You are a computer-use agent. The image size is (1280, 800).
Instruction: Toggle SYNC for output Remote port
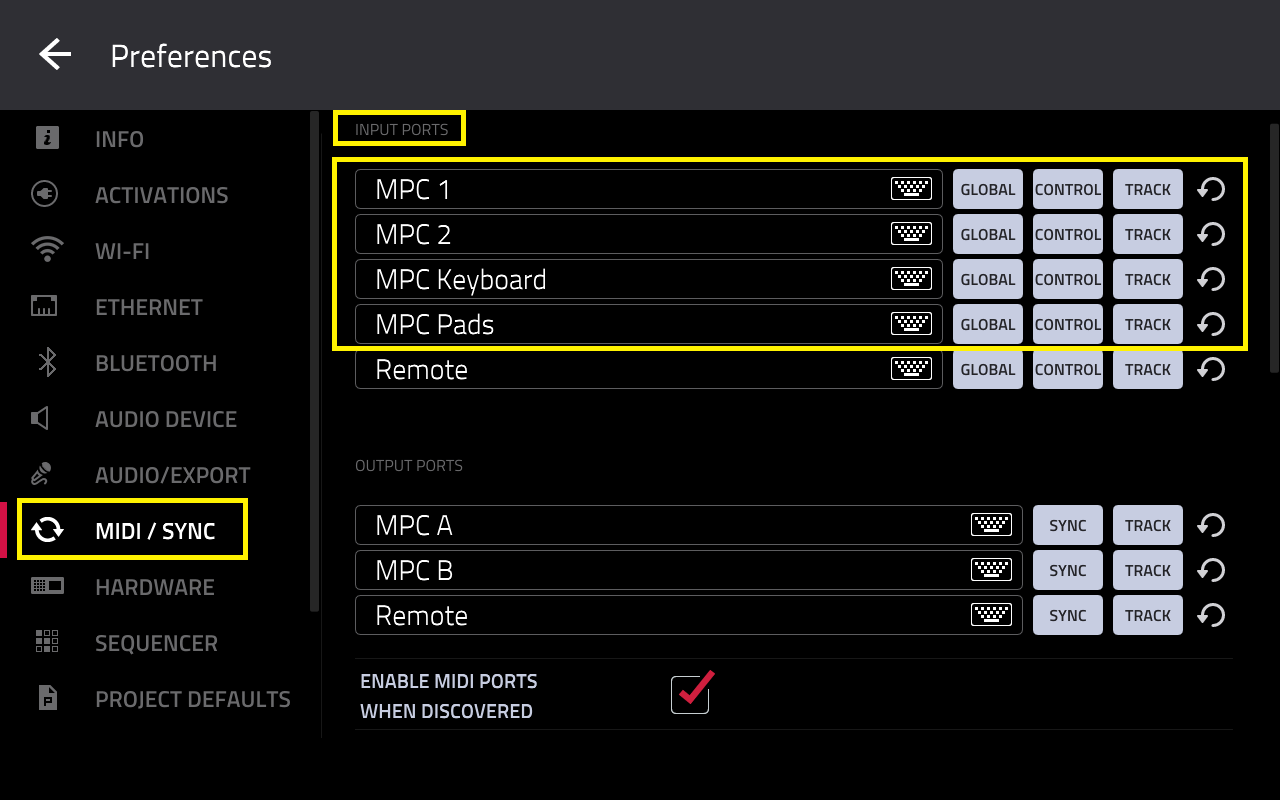coord(1068,615)
